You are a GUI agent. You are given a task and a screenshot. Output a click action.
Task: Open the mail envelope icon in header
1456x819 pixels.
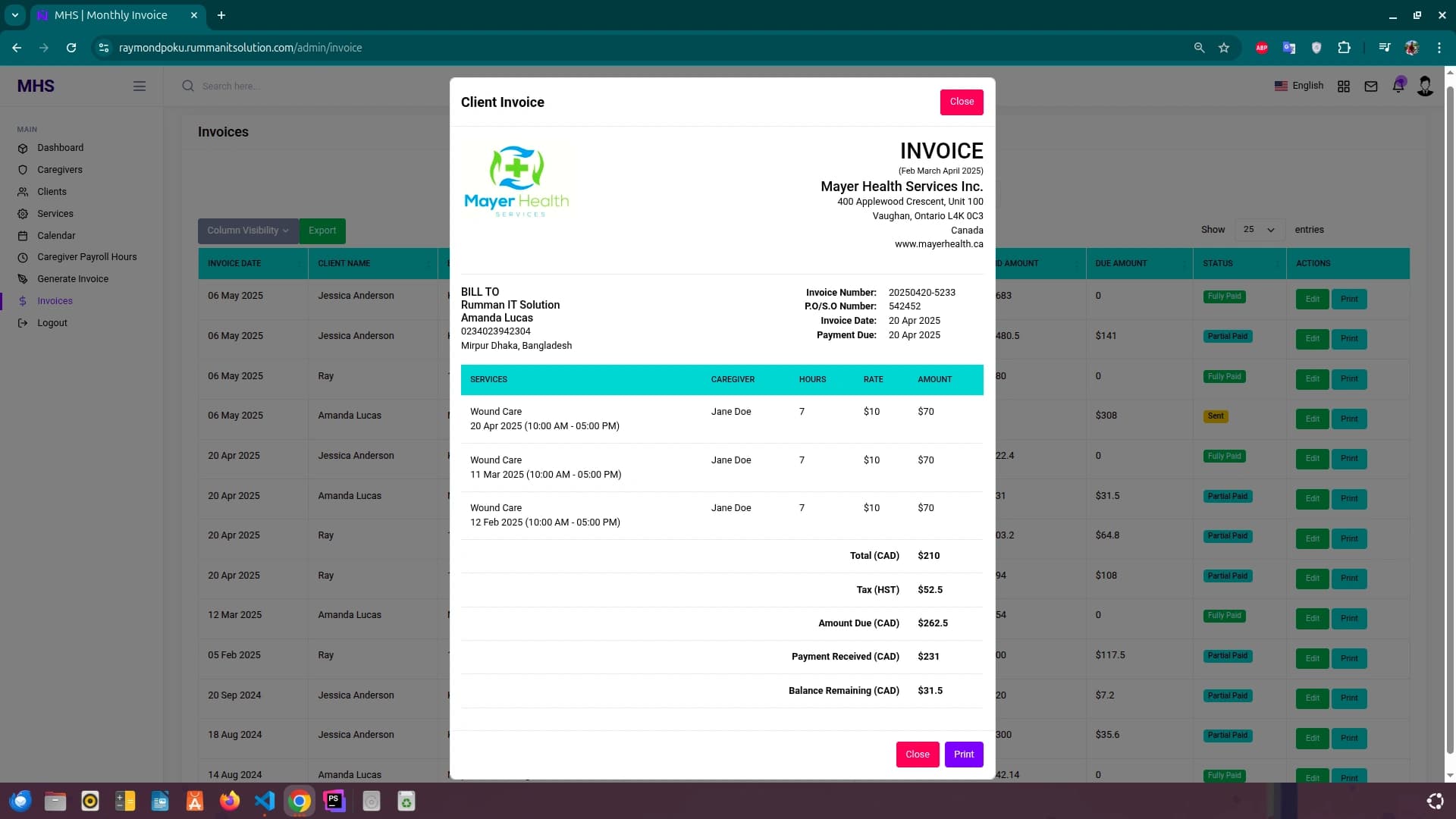[x=1371, y=86]
